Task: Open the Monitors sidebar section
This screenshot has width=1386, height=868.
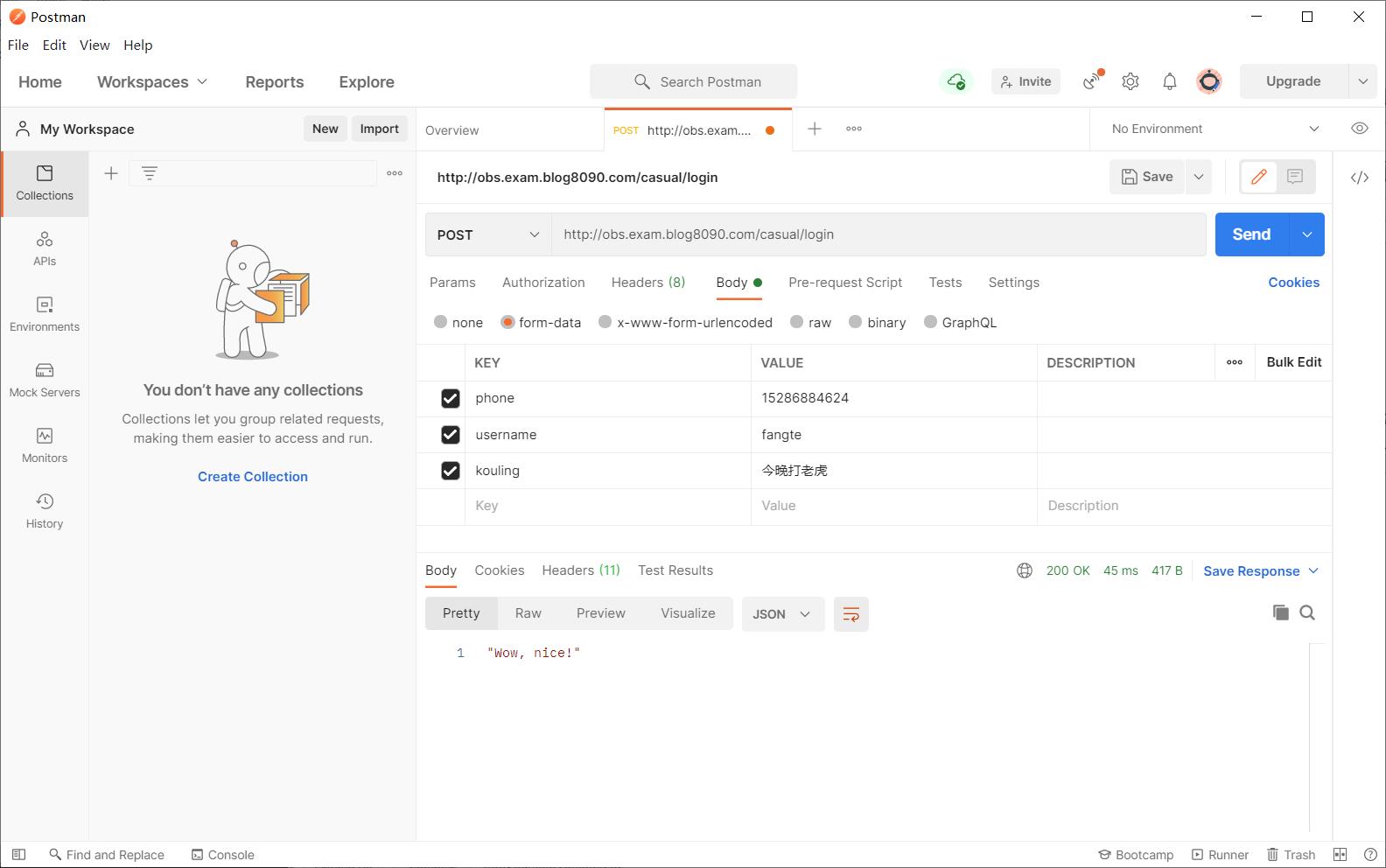Action: (45, 445)
